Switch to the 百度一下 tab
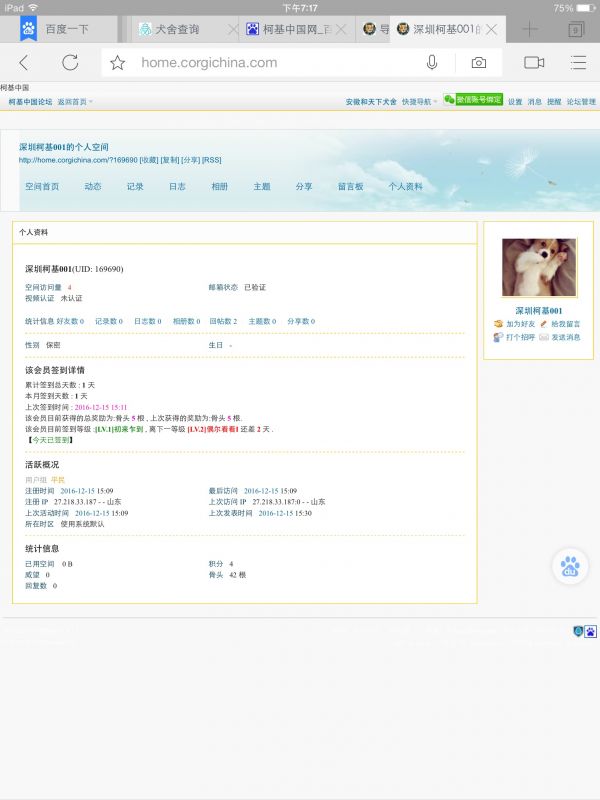This screenshot has height=800, width=600. pyautogui.click(x=67, y=30)
